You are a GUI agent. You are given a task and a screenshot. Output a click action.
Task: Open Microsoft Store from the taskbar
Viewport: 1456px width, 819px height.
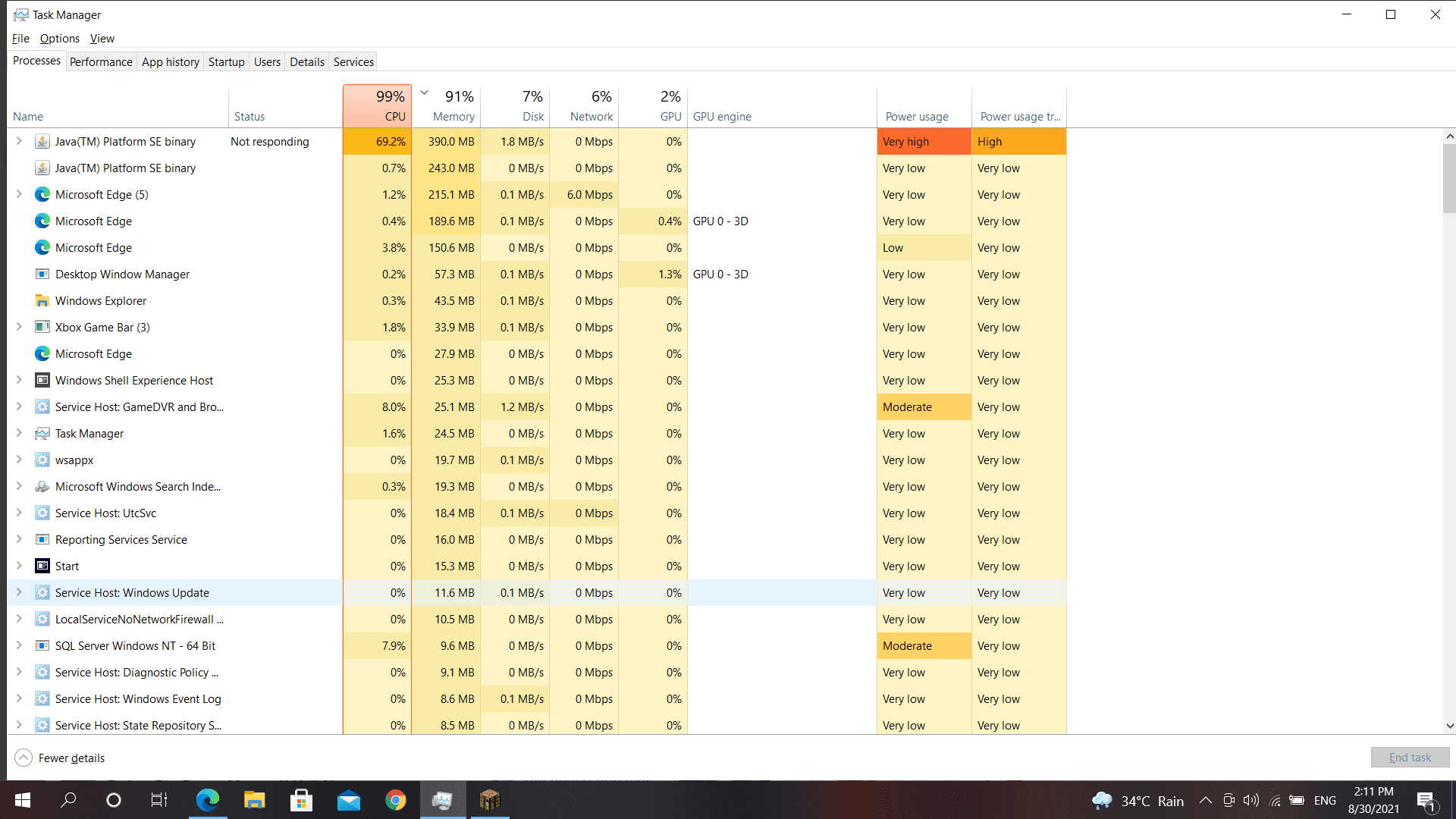click(301, 800)
